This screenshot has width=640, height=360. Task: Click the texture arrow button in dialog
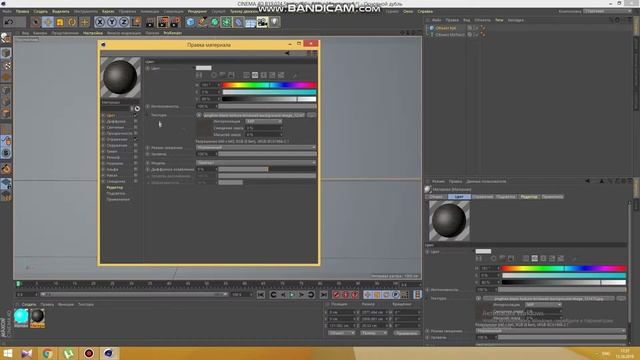[199, 115]
